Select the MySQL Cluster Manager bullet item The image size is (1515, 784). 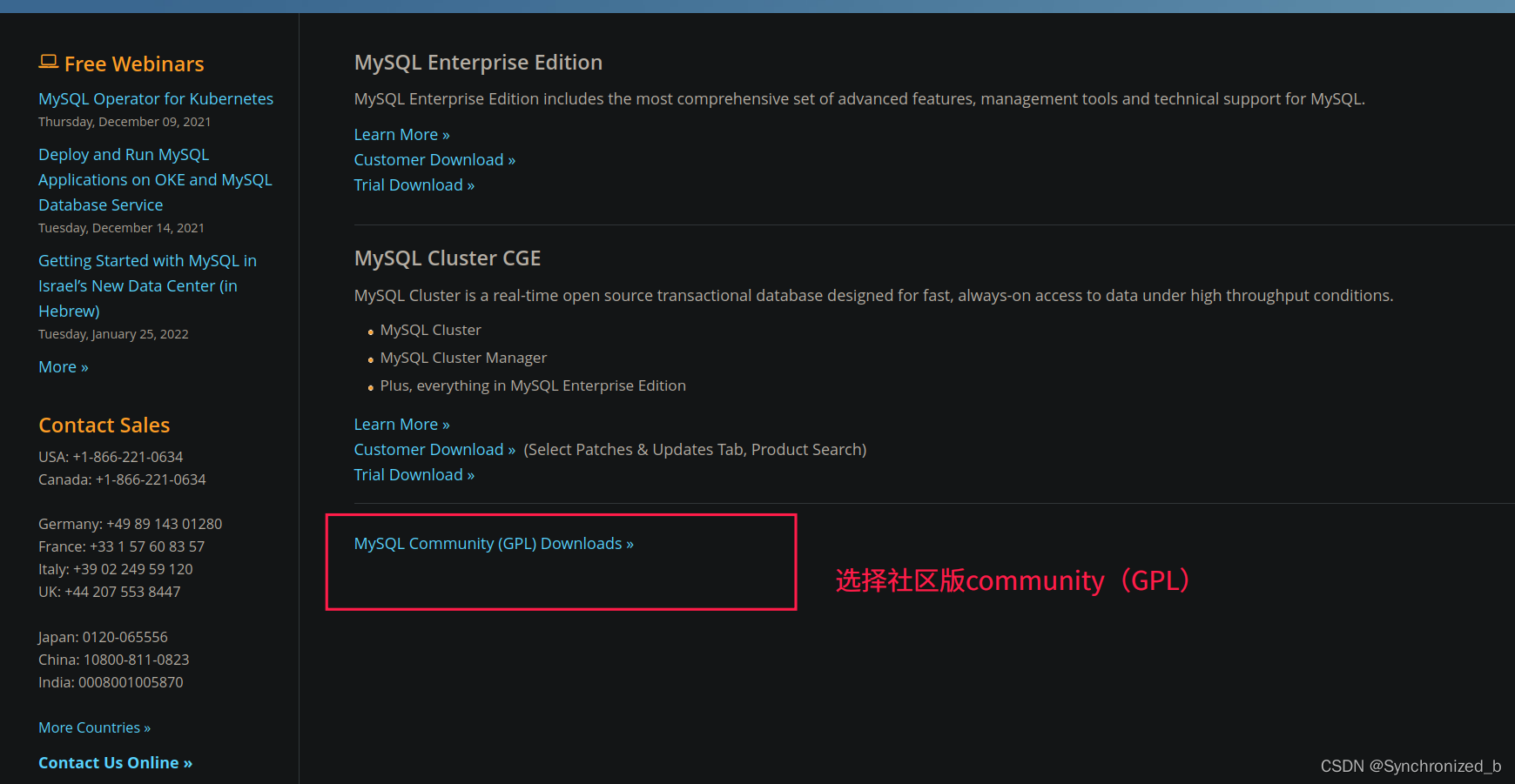pos(463,358)
